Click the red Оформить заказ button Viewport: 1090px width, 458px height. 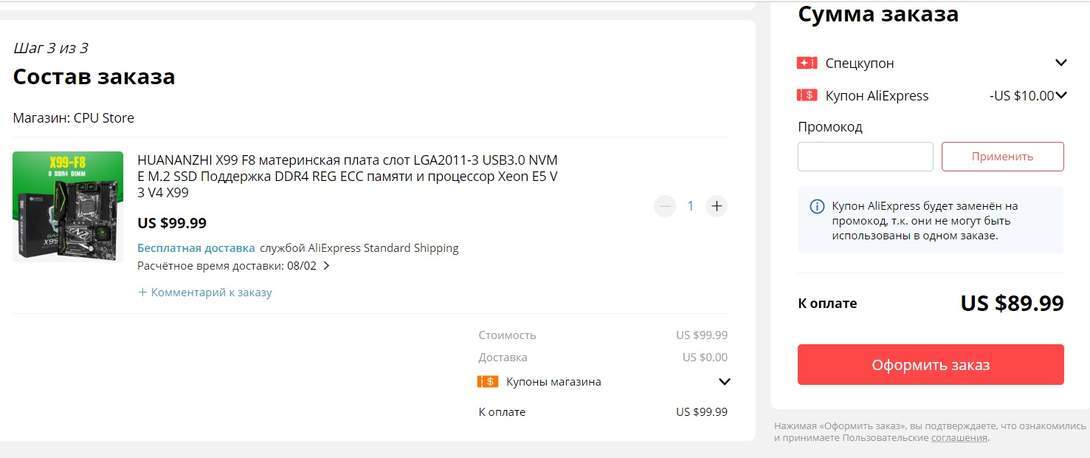tap(930, 364)
